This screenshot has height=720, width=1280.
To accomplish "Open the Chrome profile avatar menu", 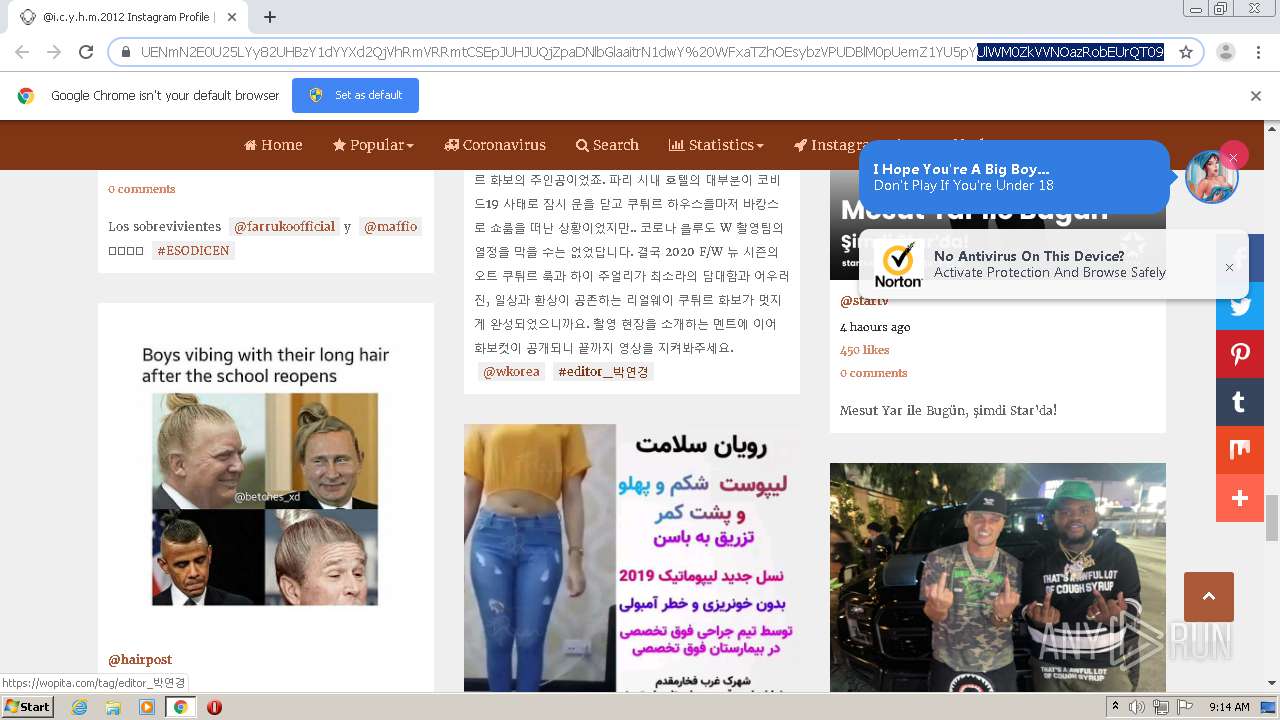I will [1226, 52].
